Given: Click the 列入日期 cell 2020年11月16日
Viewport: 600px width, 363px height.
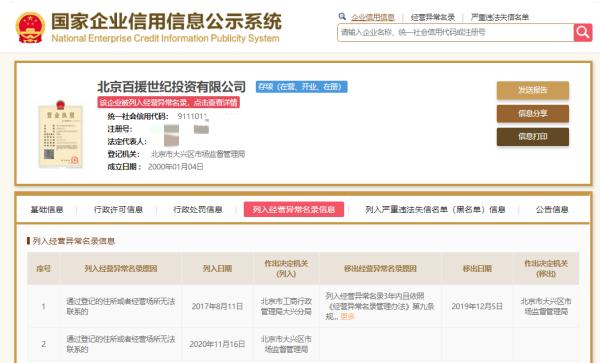Looking at the screenshot, I should point(217,344).
